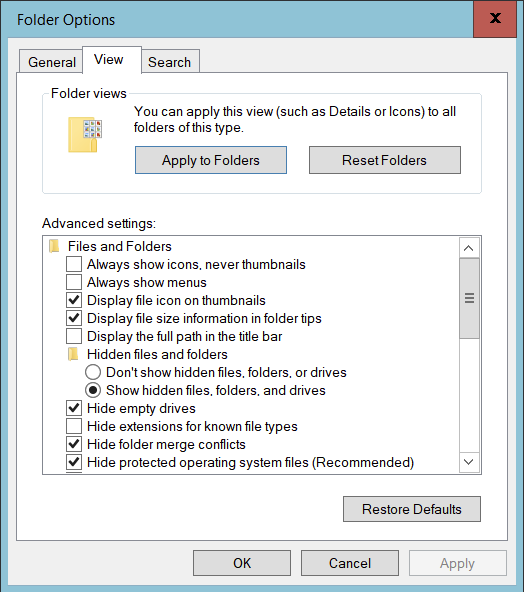Click the Apply to Folders button
The image size is (524, 592).
pyautogui.click(x=211, y=160)
